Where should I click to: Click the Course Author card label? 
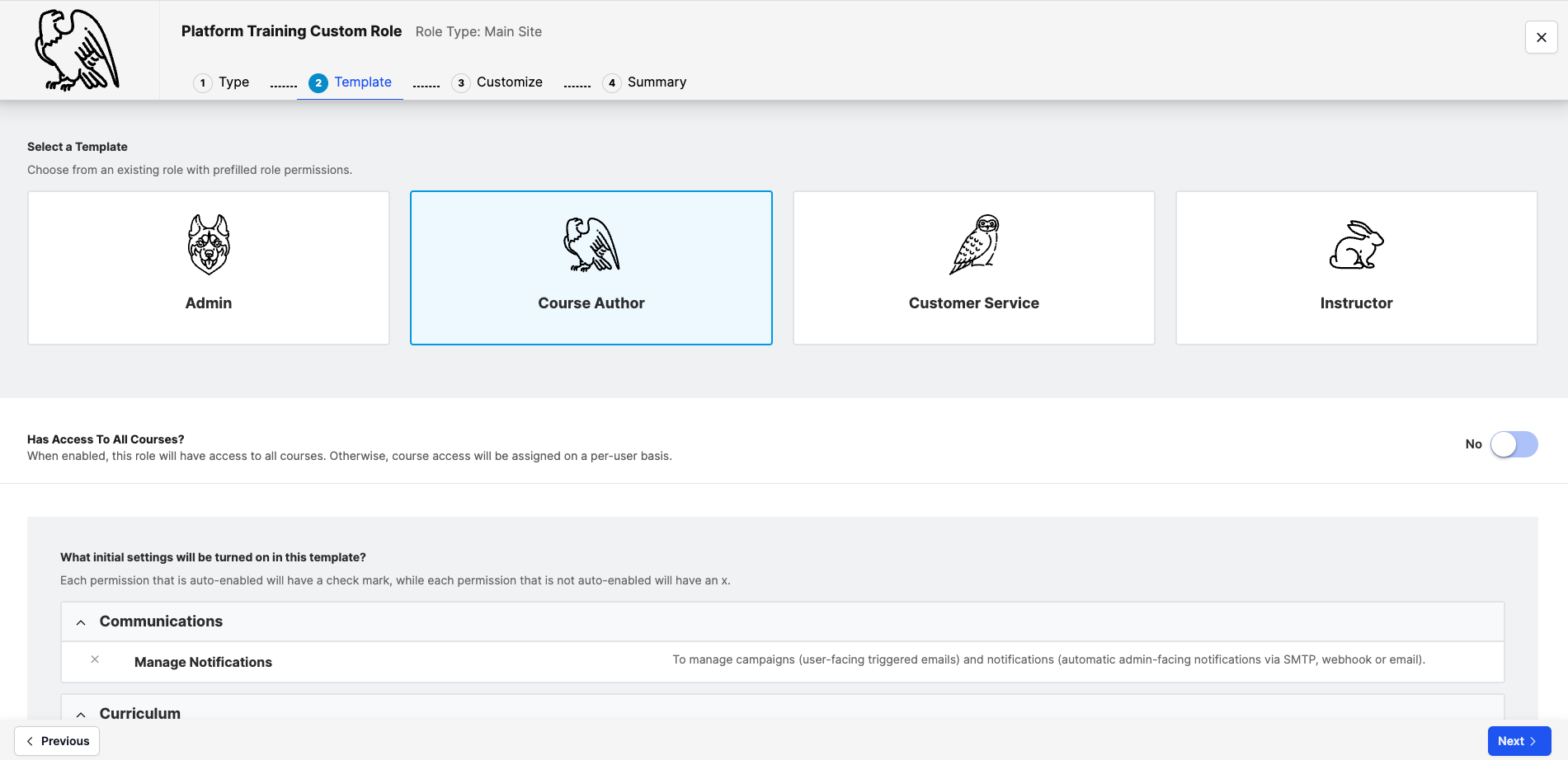click(x=591, y=303)
